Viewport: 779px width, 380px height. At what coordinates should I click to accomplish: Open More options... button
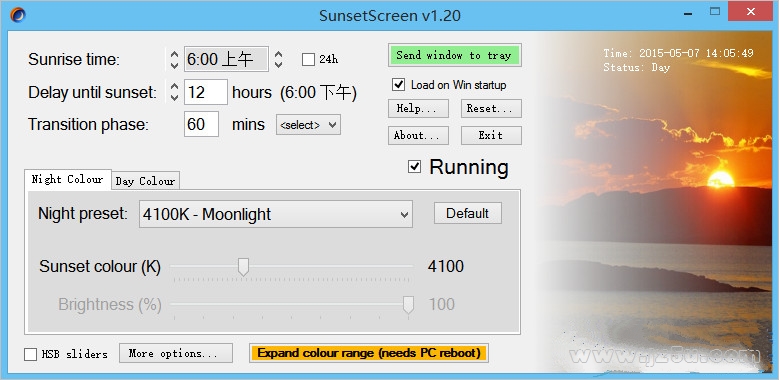(176, 353)
